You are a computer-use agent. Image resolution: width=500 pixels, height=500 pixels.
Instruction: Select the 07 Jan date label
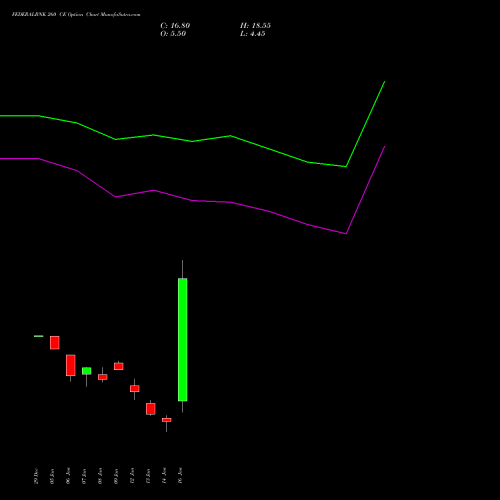point(84,476)
